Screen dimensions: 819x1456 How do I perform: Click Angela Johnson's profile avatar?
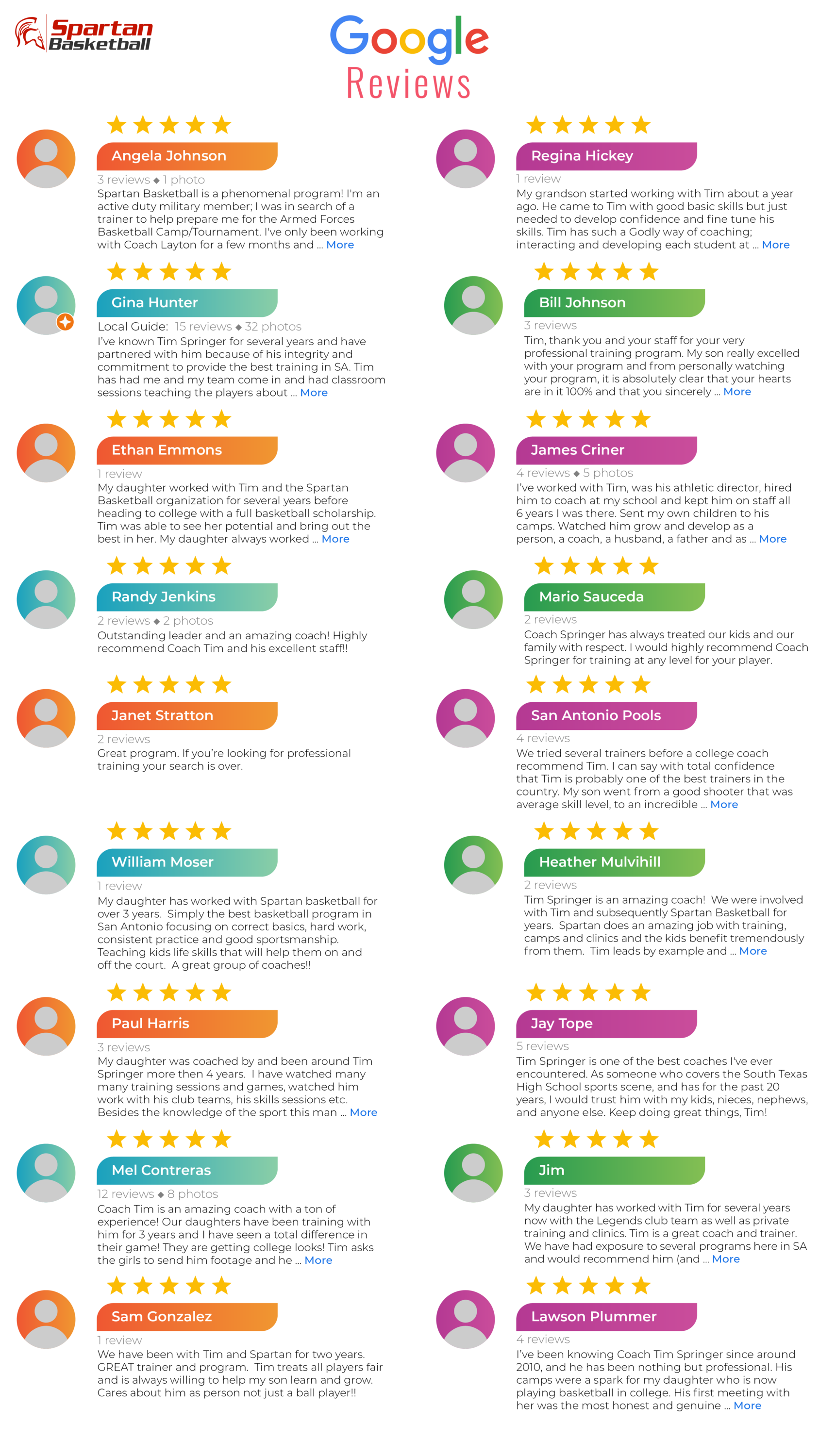click(46, 159)
